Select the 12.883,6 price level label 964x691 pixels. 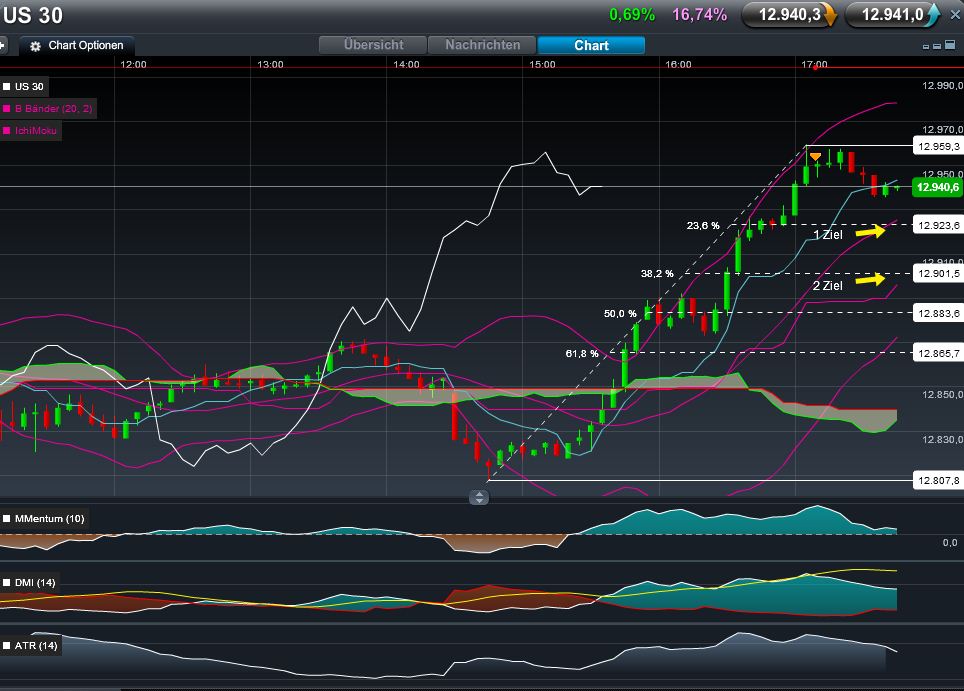coord(938,314)
